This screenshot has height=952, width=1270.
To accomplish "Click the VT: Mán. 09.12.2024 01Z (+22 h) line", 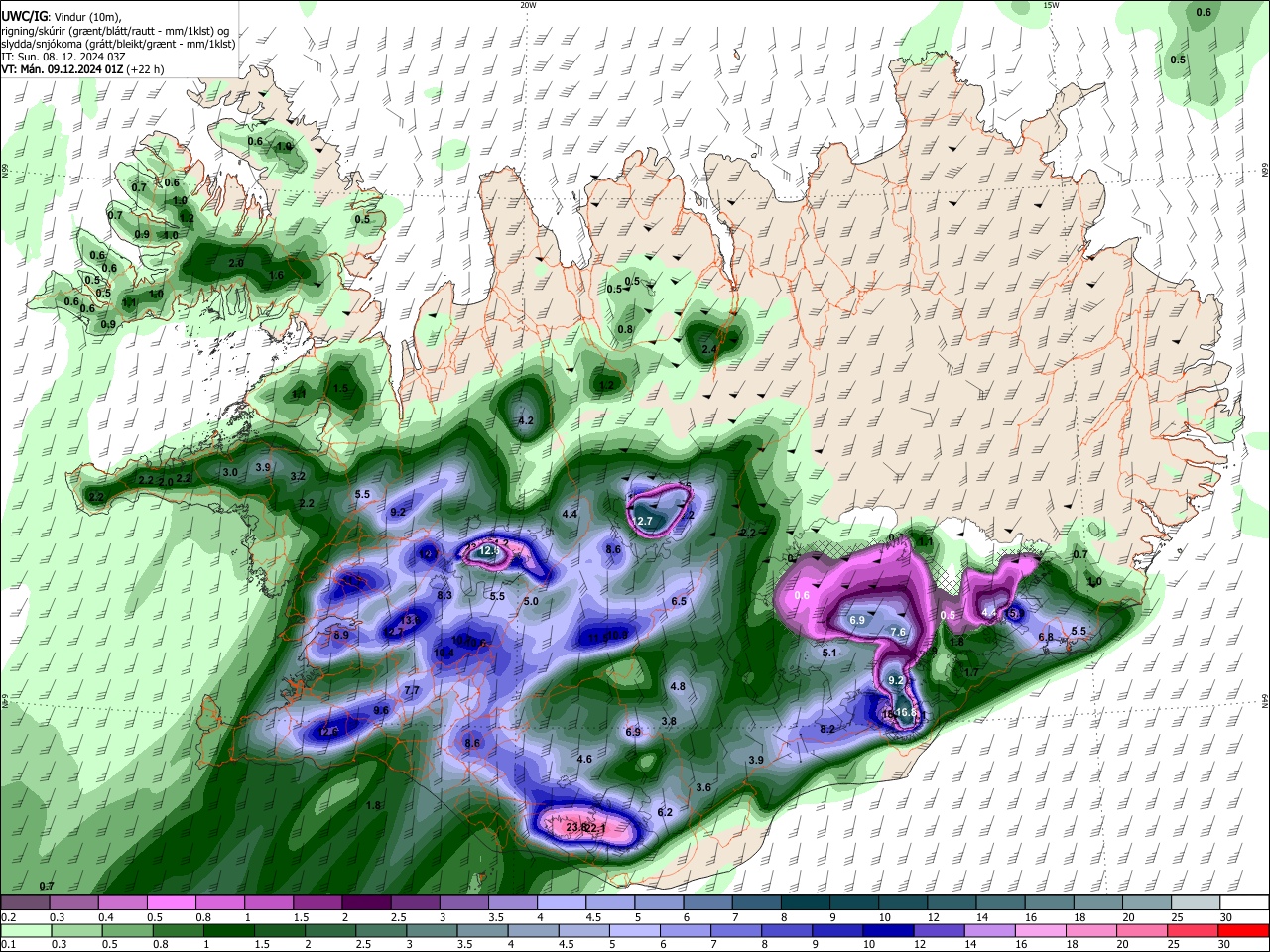I will pos(82,69).
